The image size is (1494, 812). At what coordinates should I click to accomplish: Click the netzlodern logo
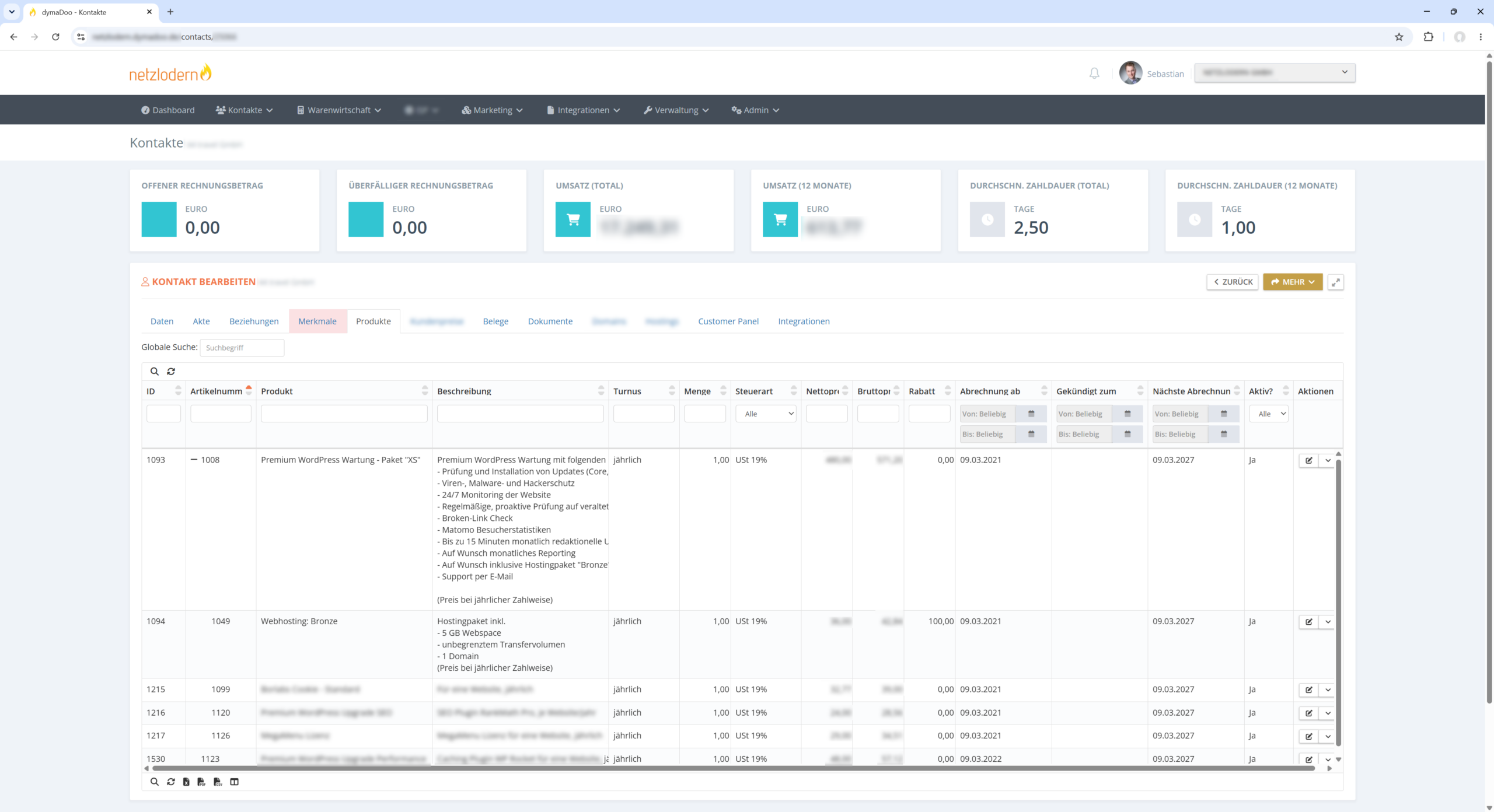(170, 73)
